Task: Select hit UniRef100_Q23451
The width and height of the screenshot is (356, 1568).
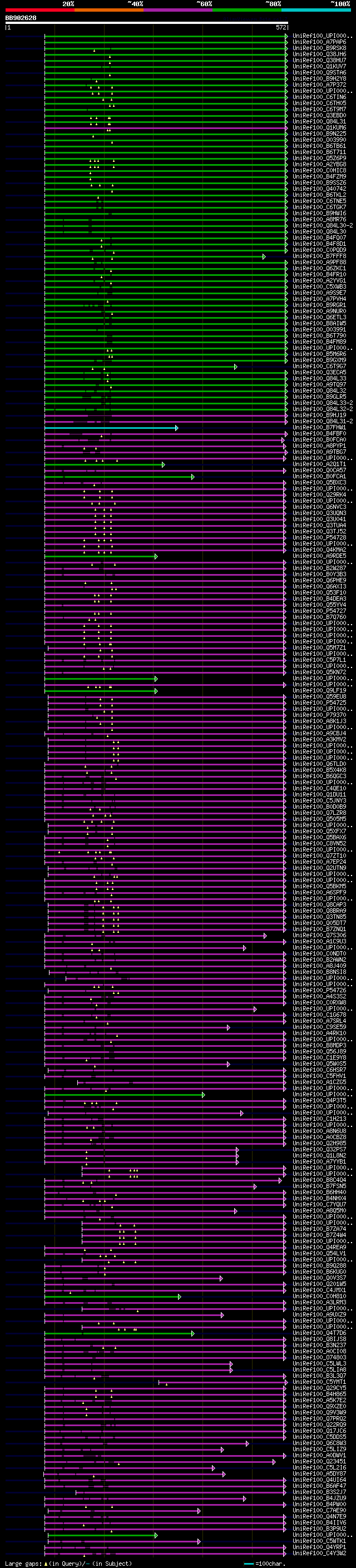Action: [319, 1461]
